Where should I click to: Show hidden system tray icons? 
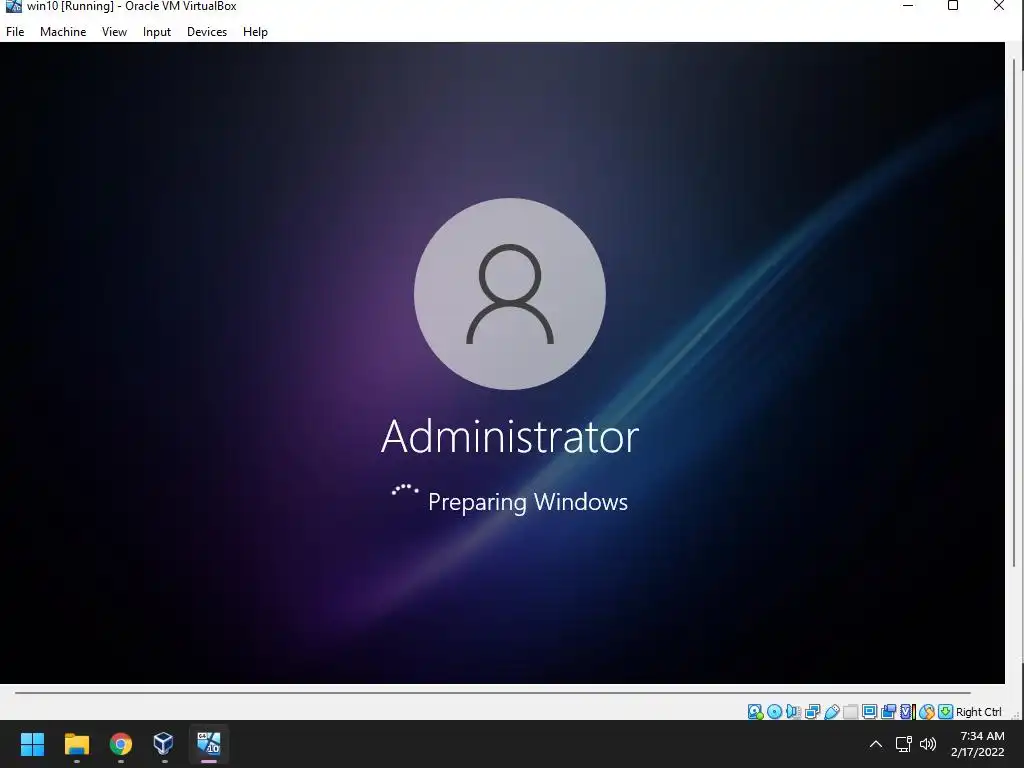click(x=876, y=744)
